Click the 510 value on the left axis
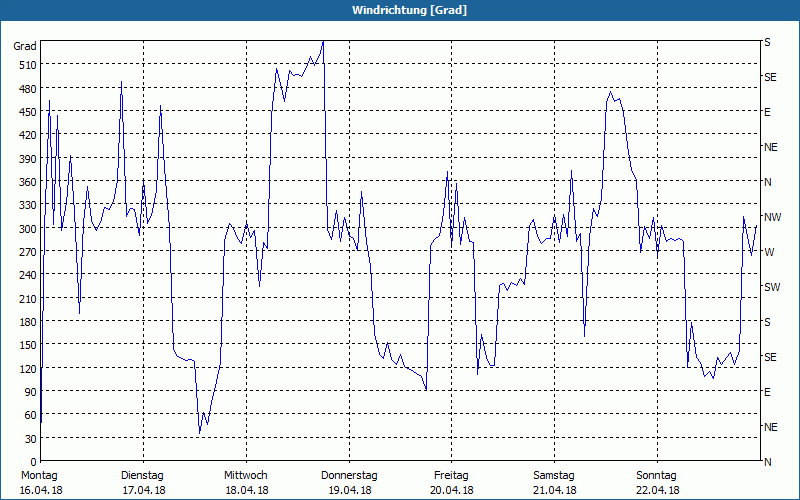This screenshot has width=800, height=500. click(28, 65)
